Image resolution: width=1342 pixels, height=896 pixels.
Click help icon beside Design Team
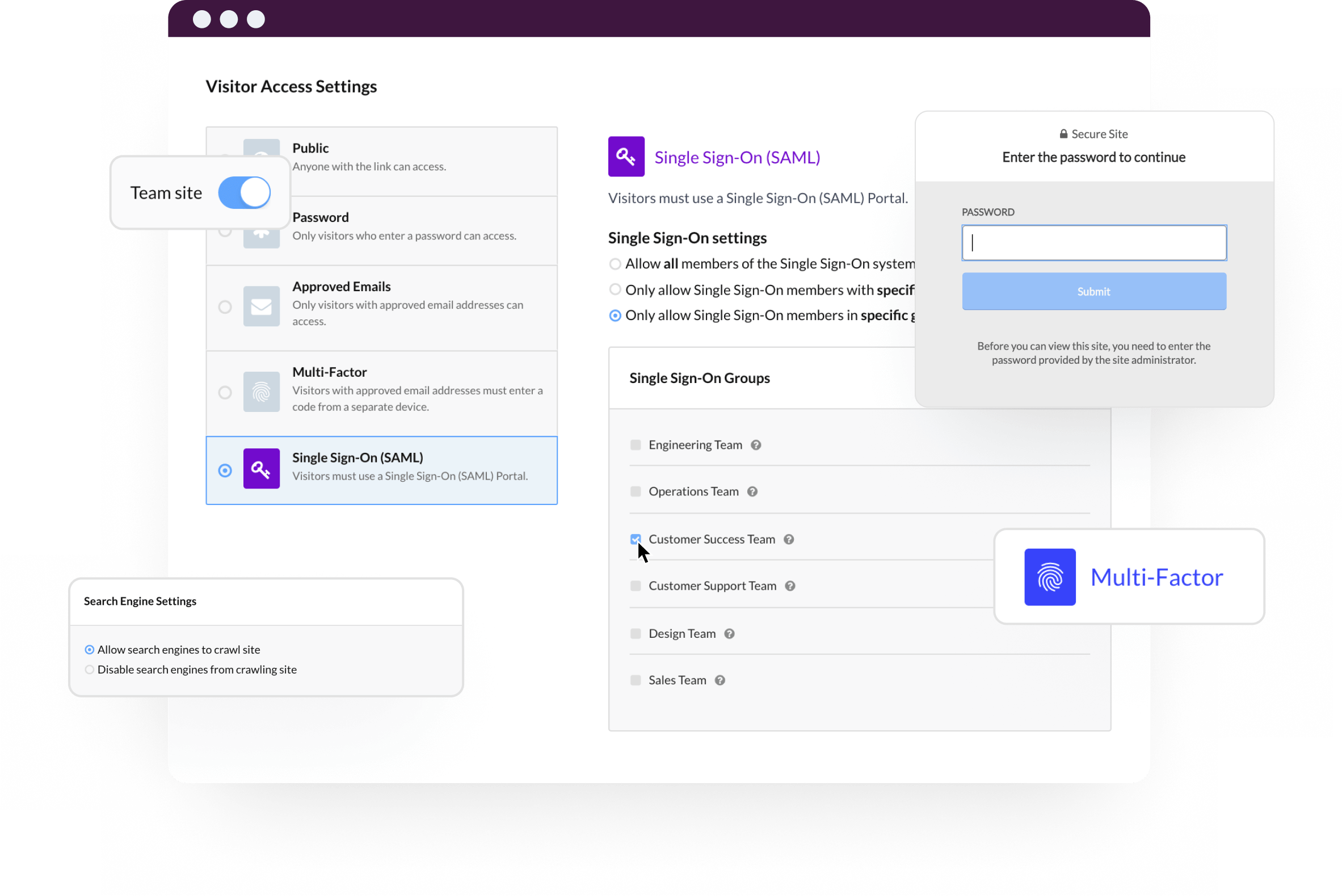pyautogui.click(x=729, y=634)
